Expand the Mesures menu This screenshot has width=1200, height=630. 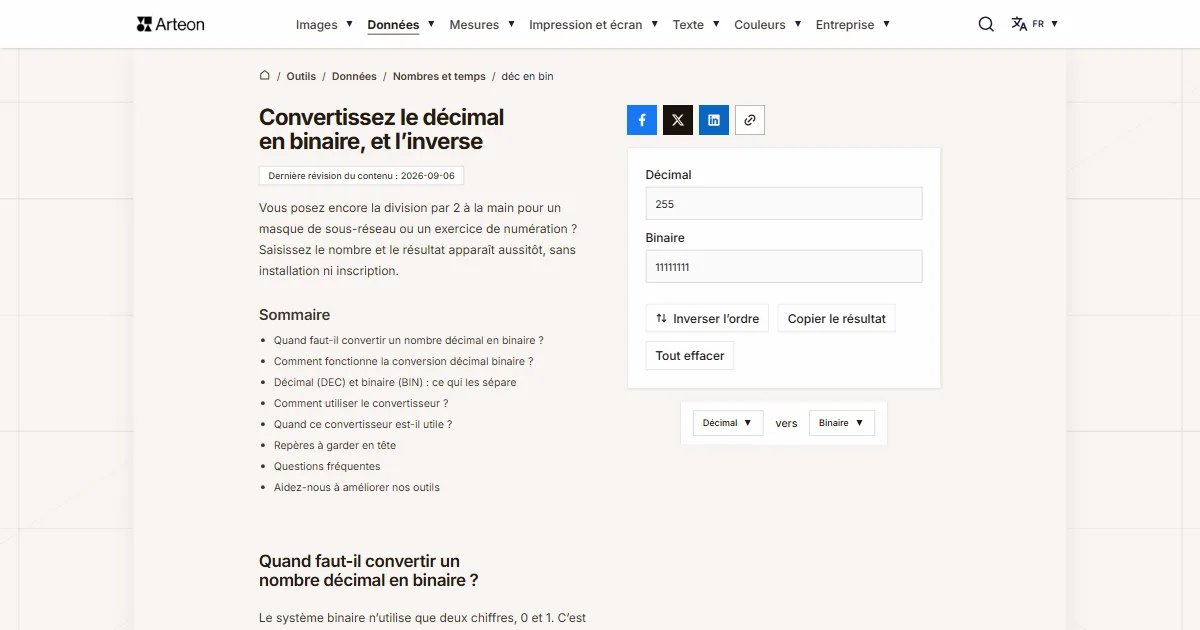tap(482, 24)
